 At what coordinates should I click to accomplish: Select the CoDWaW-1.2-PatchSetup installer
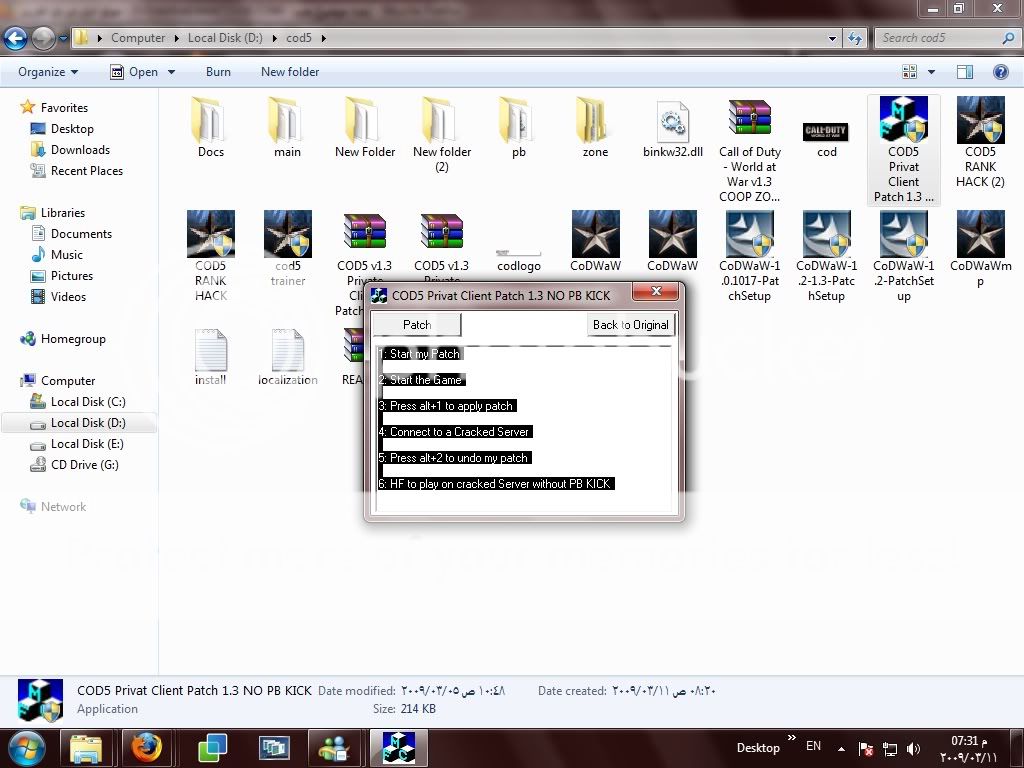[x=904, y=256]
